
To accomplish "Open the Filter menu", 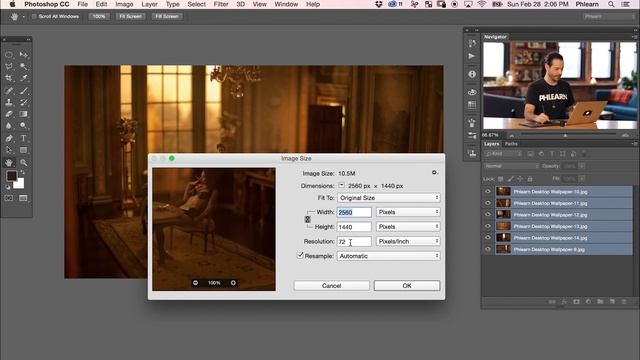I will (x=221, y=4).
